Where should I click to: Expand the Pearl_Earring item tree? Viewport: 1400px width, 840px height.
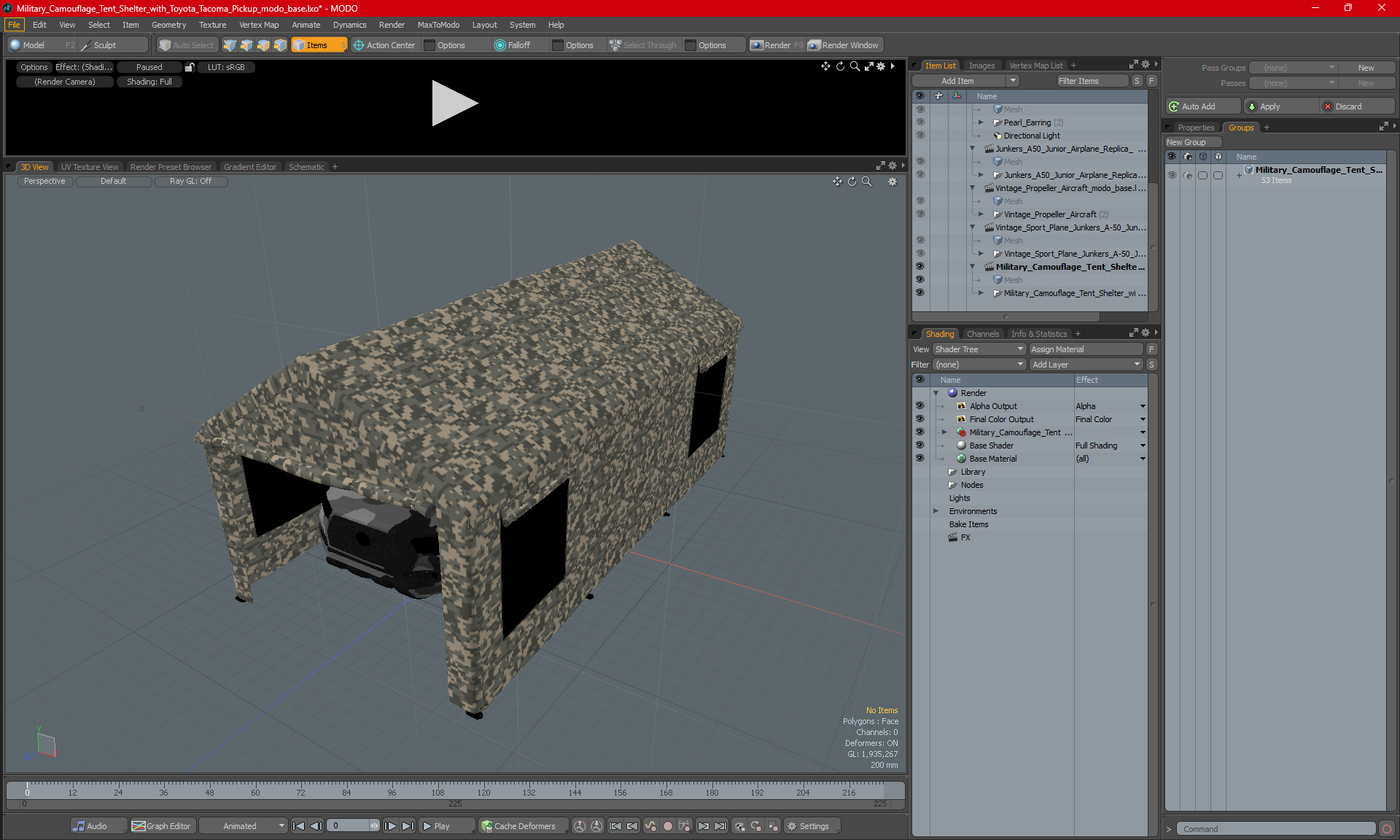(x=981, y=122)
